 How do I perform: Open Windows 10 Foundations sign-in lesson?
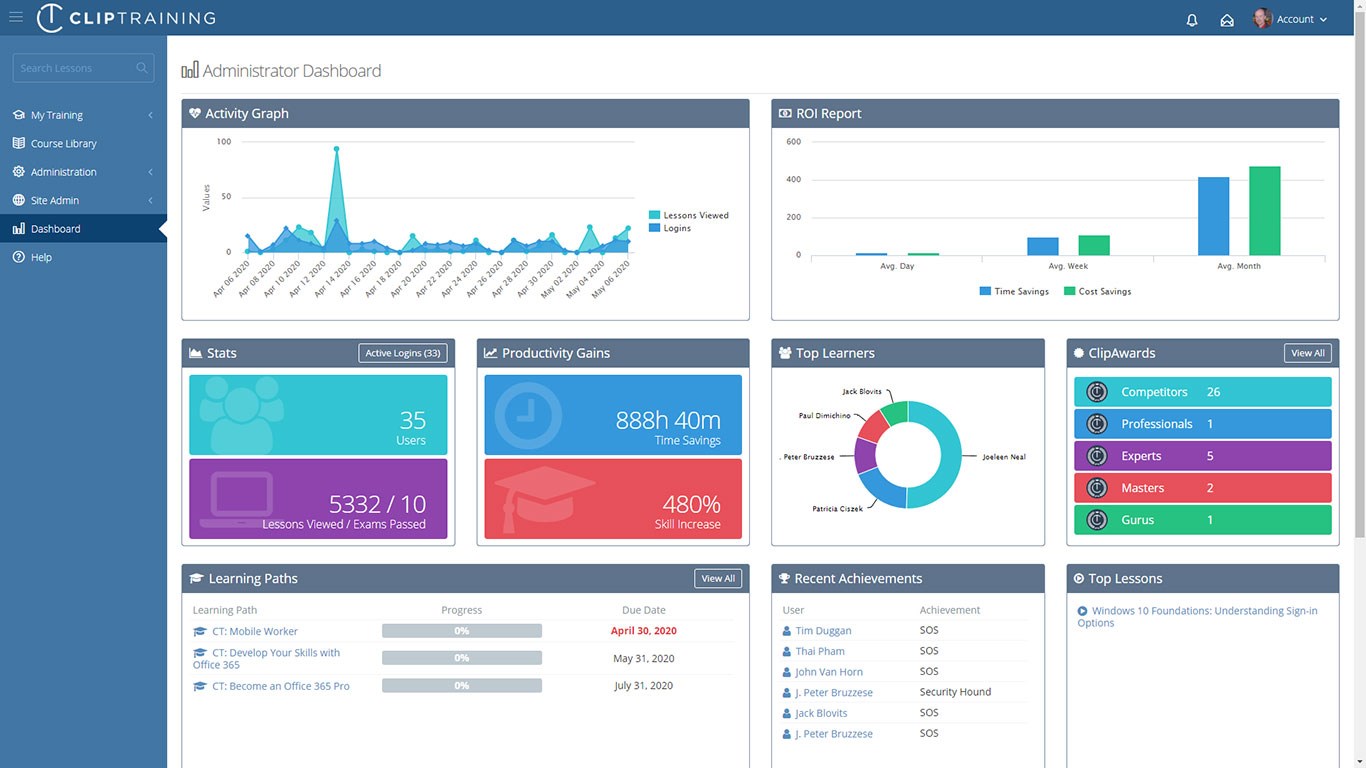[1197, 616]
